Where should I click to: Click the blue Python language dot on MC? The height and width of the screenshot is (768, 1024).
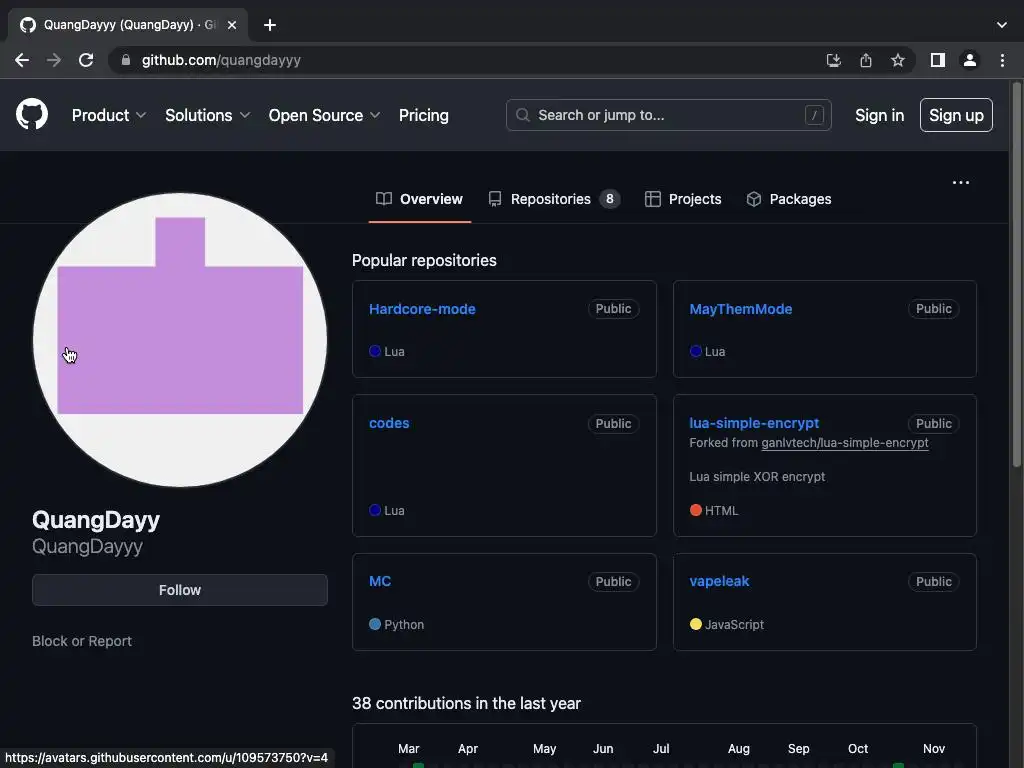(375, 624)
